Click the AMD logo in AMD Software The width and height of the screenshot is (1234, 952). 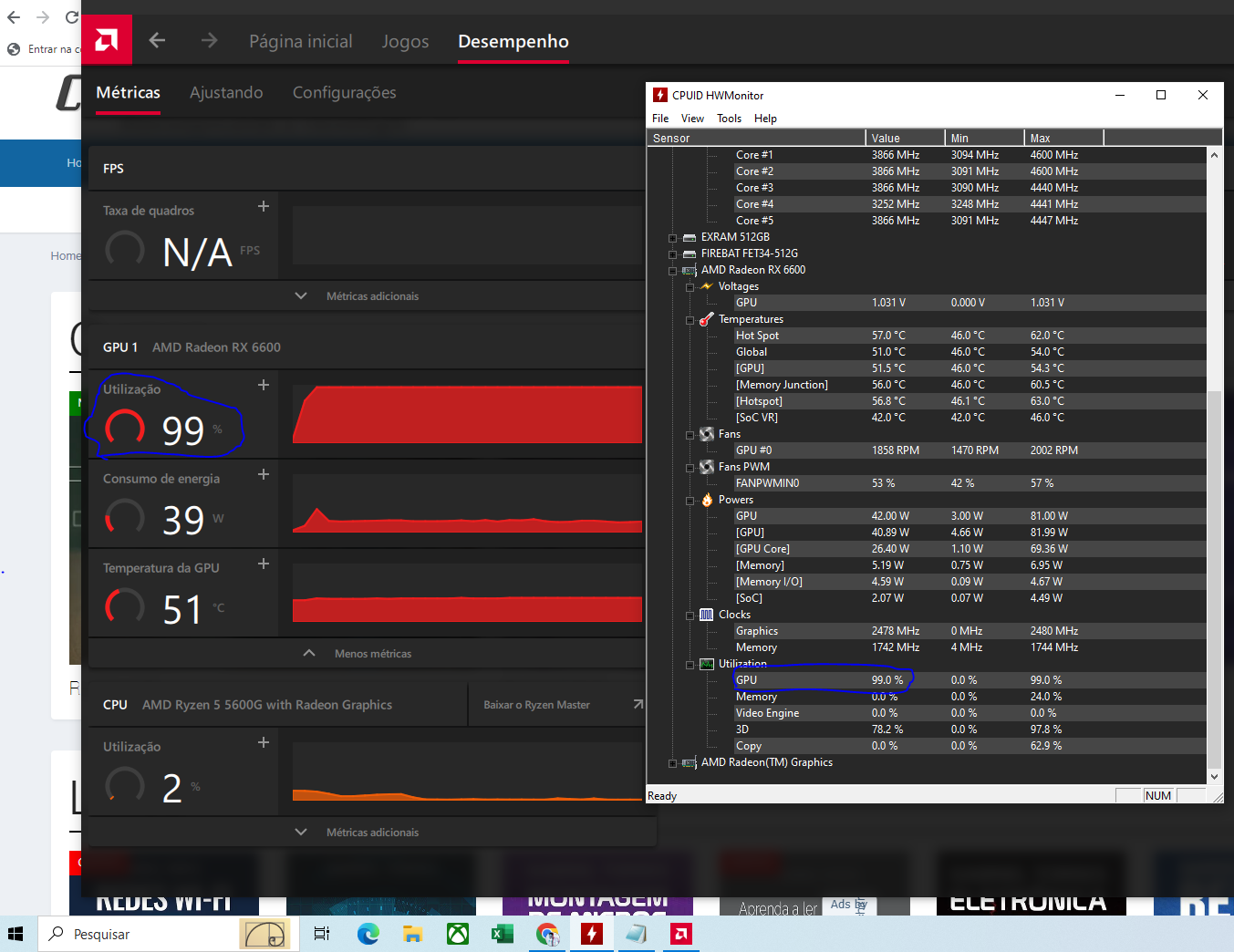click(107, 39)
